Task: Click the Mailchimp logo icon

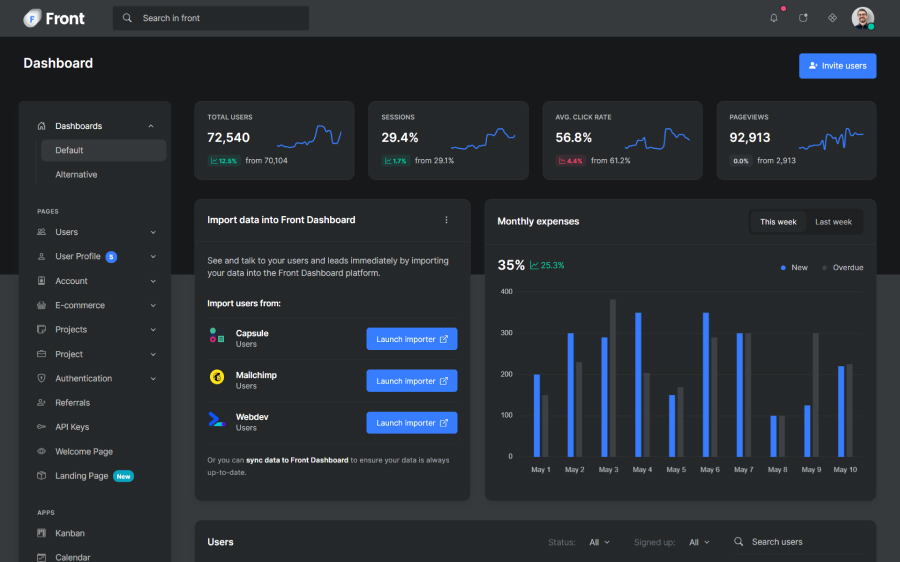Action: (216, 378)
